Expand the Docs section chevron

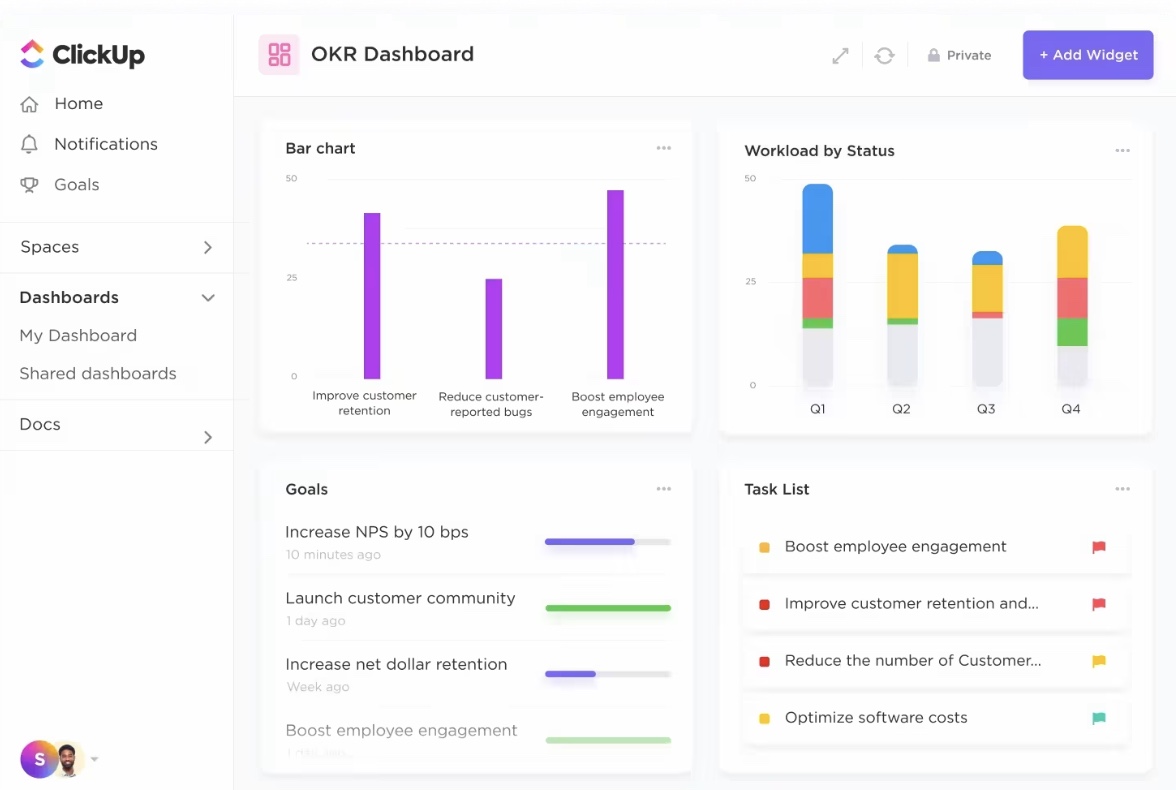pos(208,437)
